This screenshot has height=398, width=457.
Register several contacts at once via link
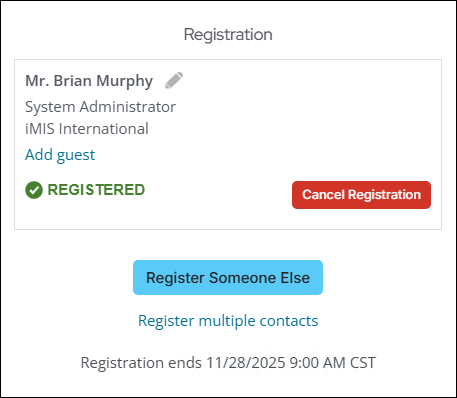click(228, 321)
